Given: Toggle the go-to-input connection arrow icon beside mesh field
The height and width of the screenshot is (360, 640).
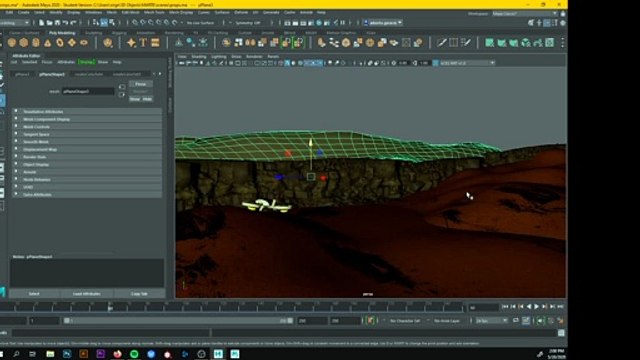Looking at the screenshot, I should pyautogui.click(x=122, y=87).
